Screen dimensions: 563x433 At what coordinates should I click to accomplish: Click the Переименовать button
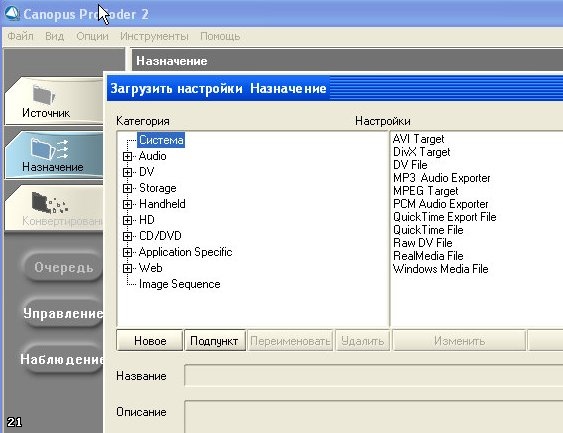pos(290,340)
